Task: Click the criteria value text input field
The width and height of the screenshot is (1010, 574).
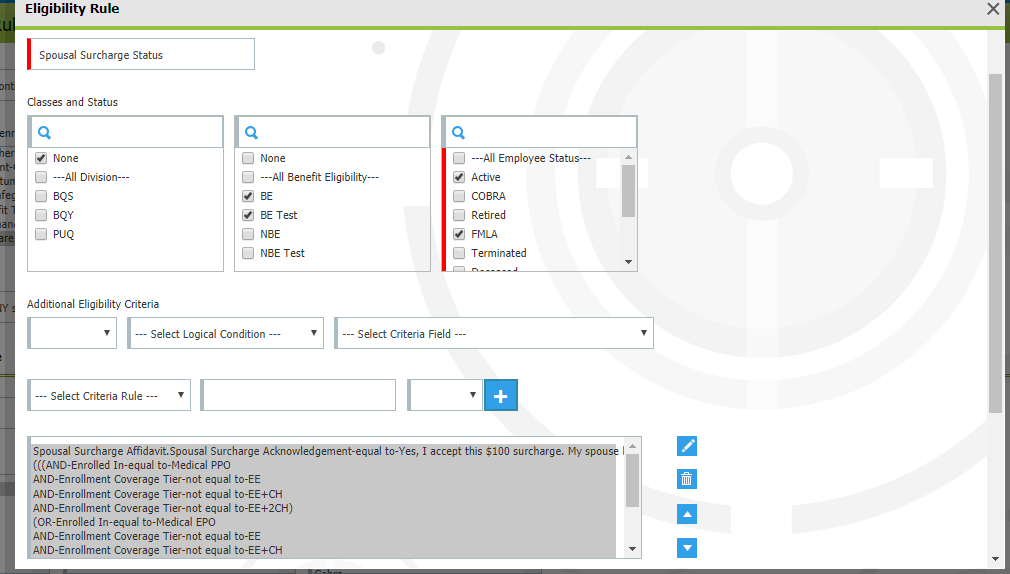Action: [x=299, y=396]
